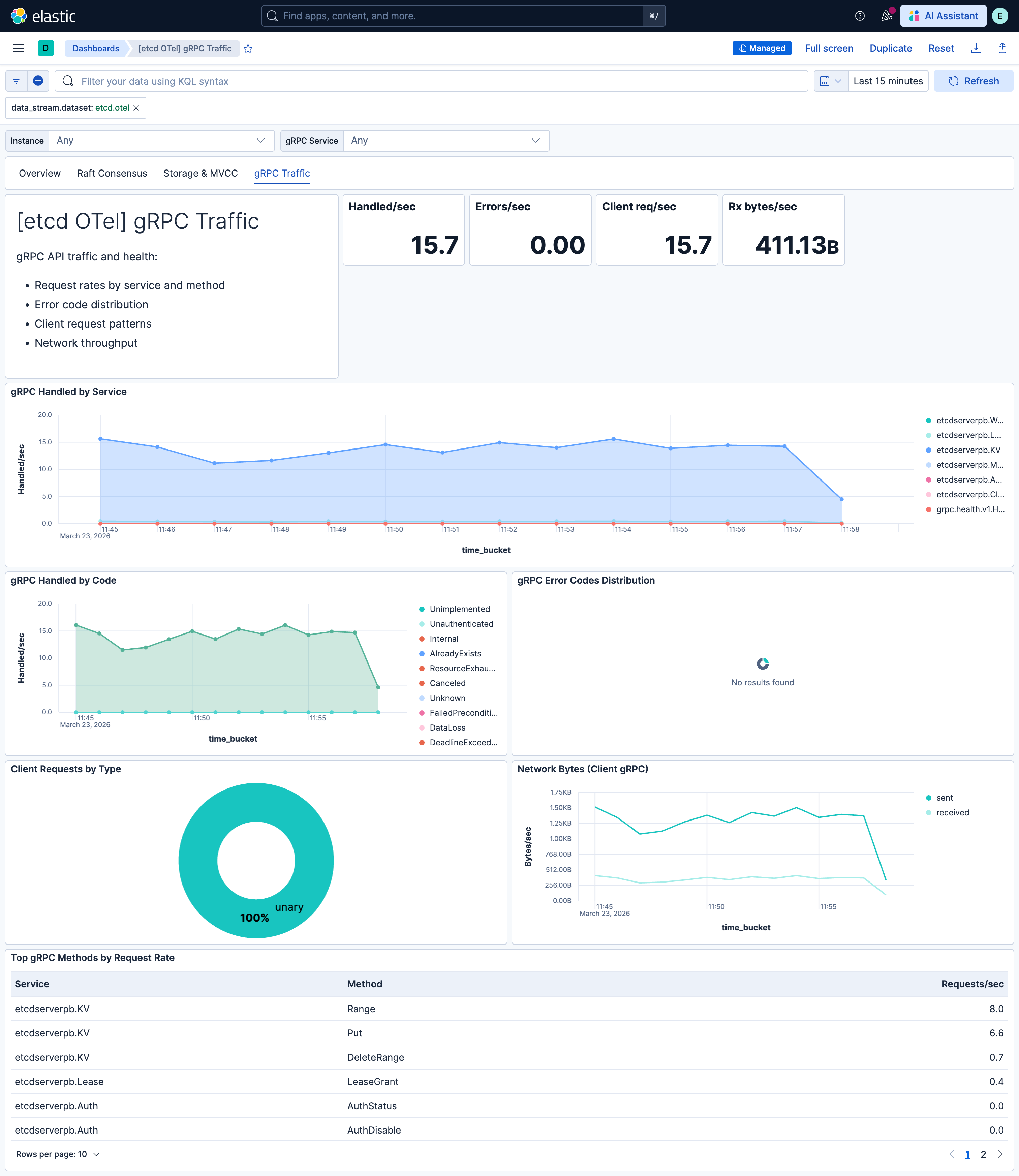Open the help menu
Viewport: 1019px width, 1176px height.
pyautogui.click(x=859, y=16)
